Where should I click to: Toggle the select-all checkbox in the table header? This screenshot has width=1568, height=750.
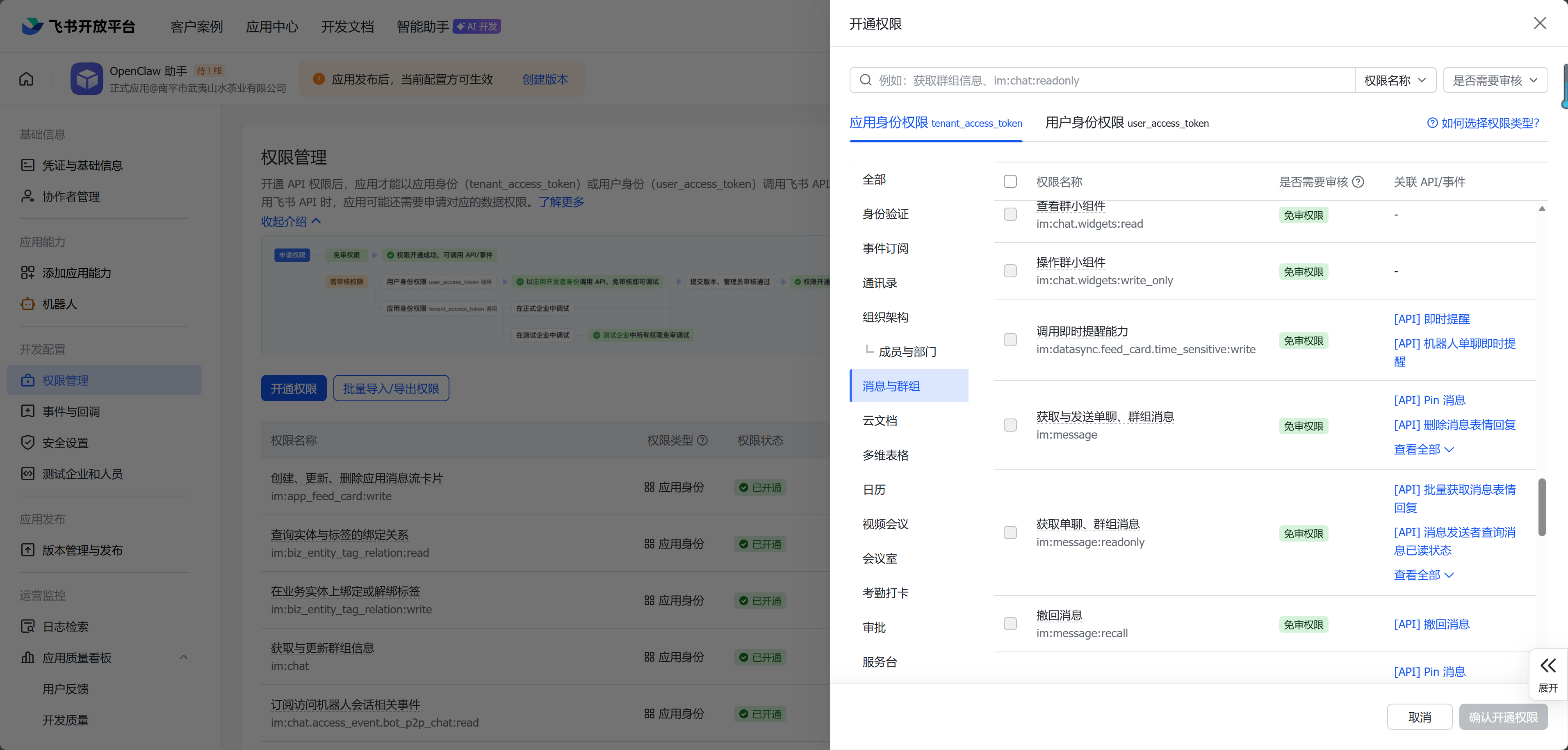[1010, 182]
